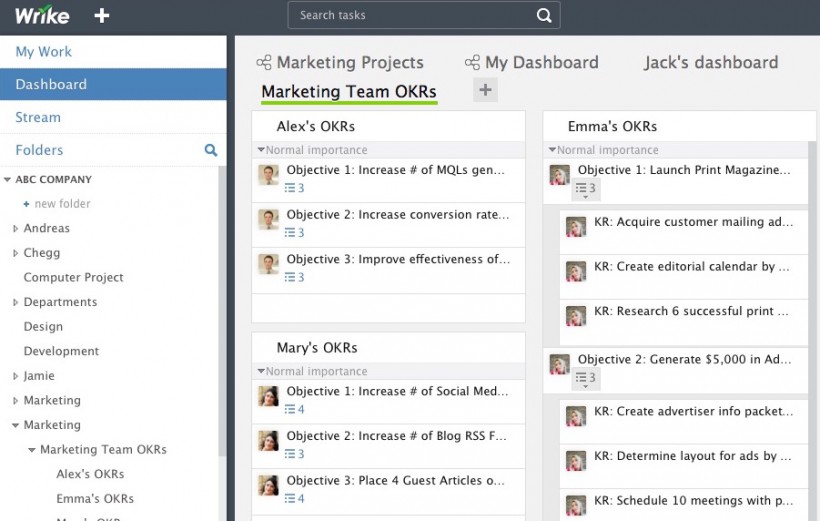The image size is (820, 521).
Task: Open KR: Create advertiser info packet
Action: (693, 411)
